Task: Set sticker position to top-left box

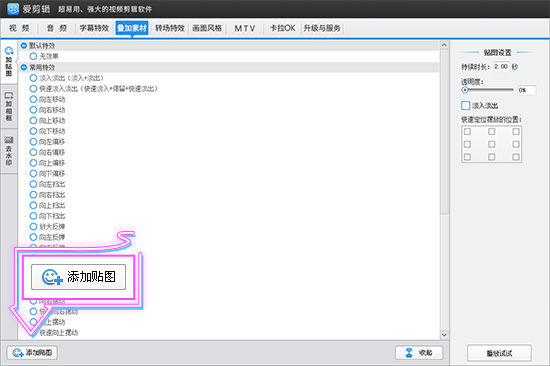Action: coord(467,132)
